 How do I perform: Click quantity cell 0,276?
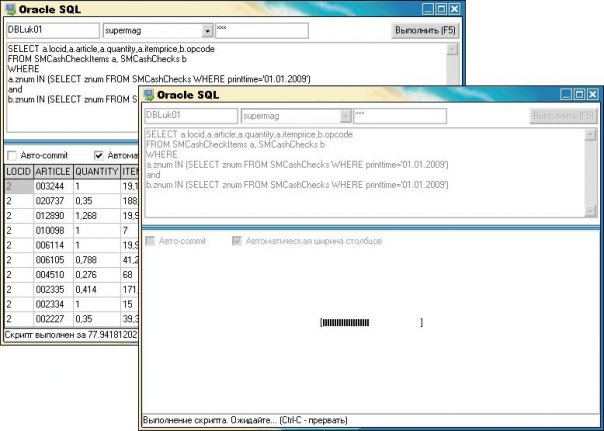click(97, 275)
